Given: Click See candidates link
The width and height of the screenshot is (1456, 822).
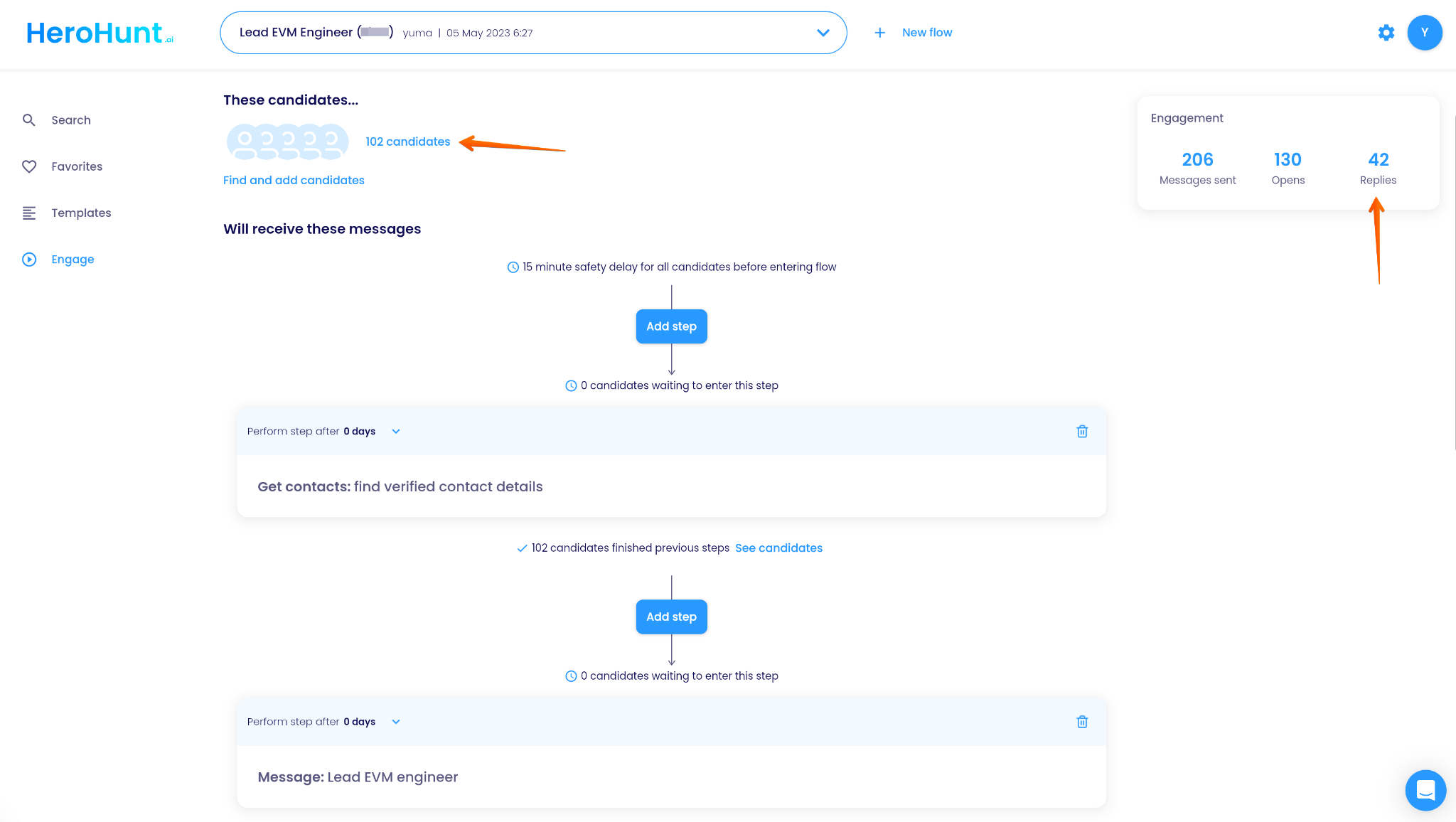Looking at the screenshot, I should tap(778, 548).
